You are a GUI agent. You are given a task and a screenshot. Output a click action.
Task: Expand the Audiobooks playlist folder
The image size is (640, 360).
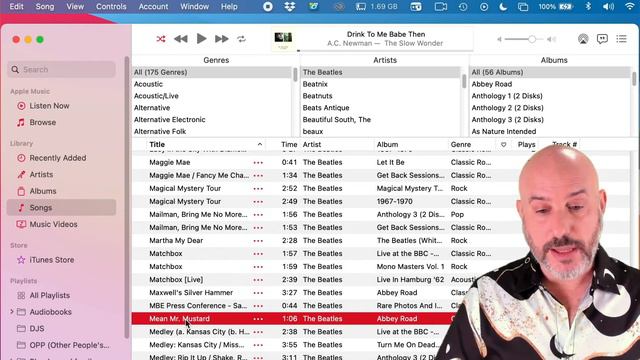click(x=12, y=312)
